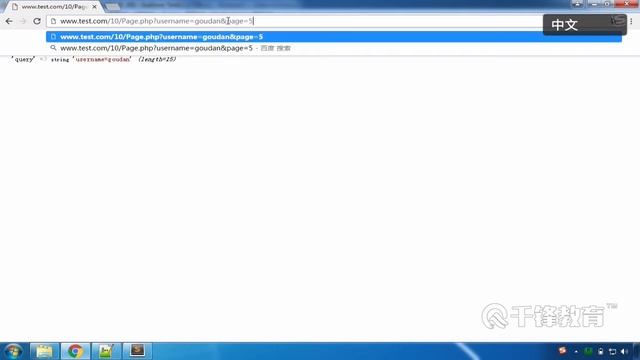Image resolution: width=640 pixels, height=360 pixels.
Task: Open Chrome's three-dot menu
Action: [x=631, y=21]
